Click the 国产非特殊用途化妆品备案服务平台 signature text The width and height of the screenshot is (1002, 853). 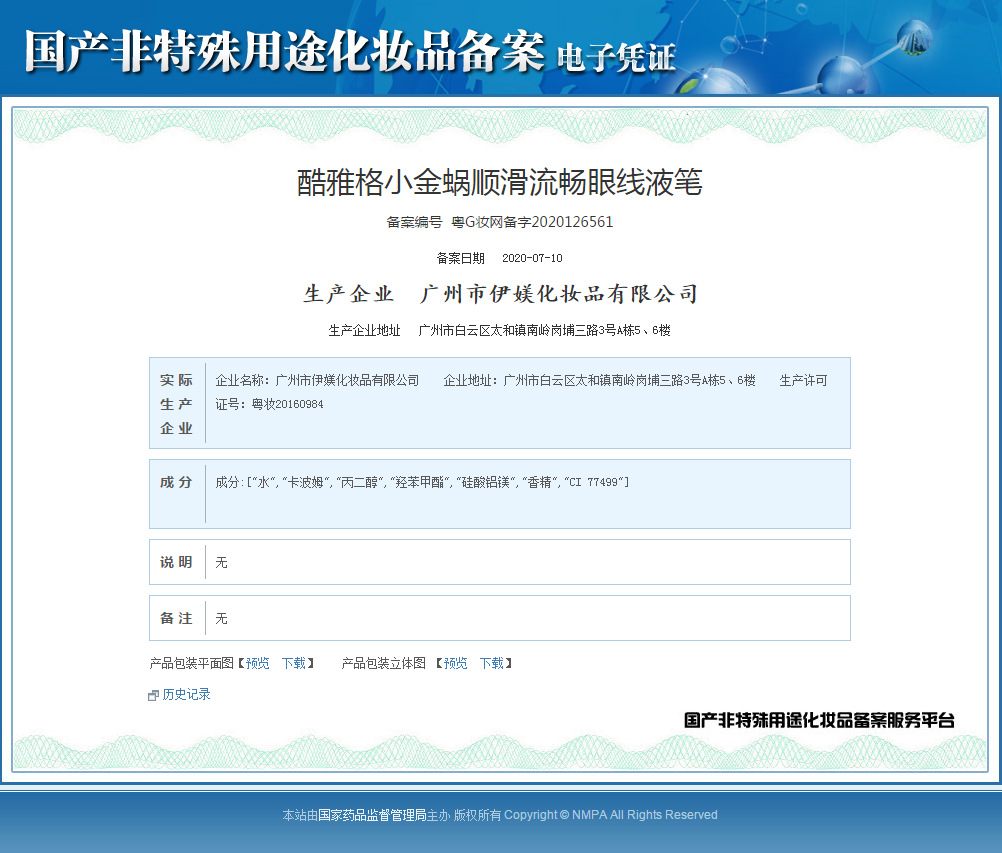819,720
